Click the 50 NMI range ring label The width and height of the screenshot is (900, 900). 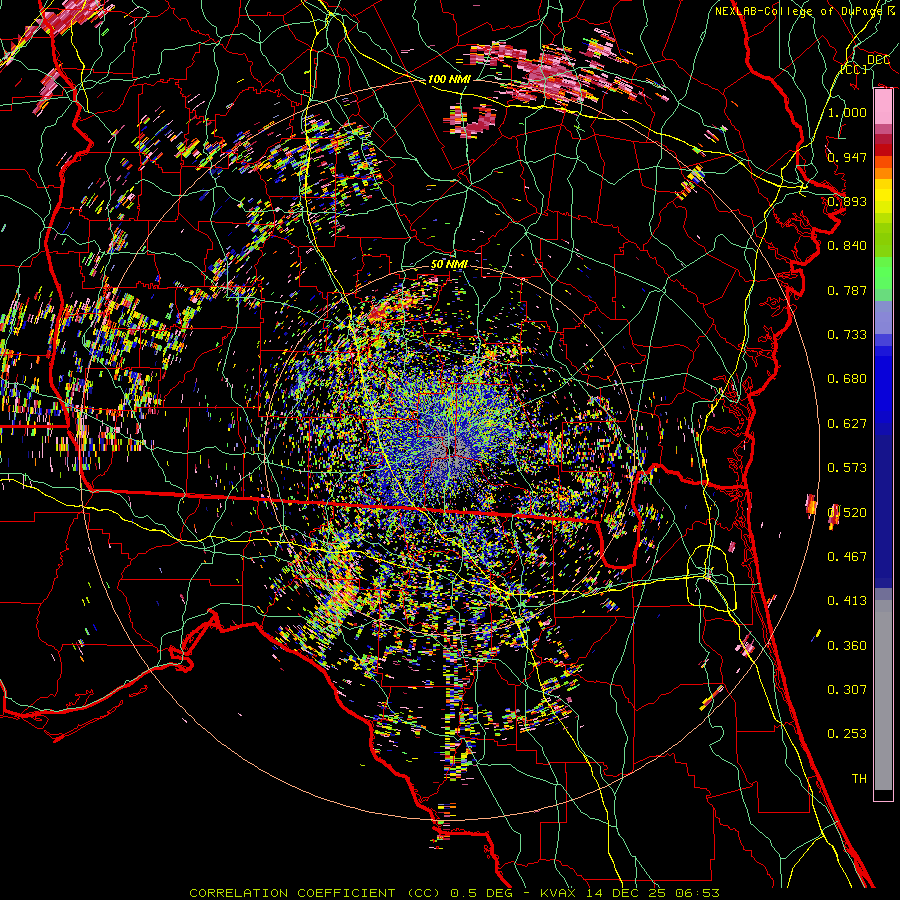tap(449, 264)
